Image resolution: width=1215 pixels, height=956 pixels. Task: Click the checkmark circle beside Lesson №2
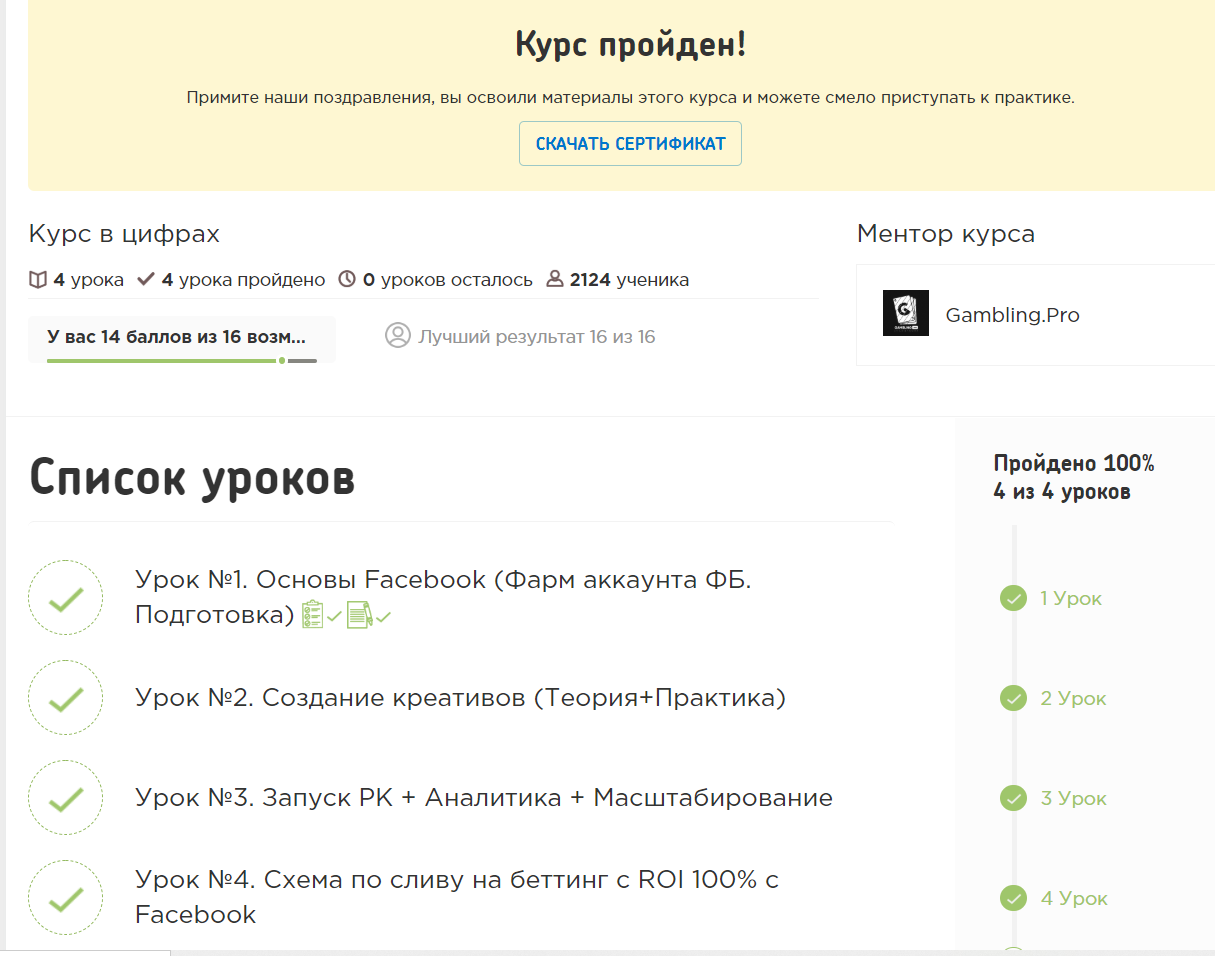(65, 698)
